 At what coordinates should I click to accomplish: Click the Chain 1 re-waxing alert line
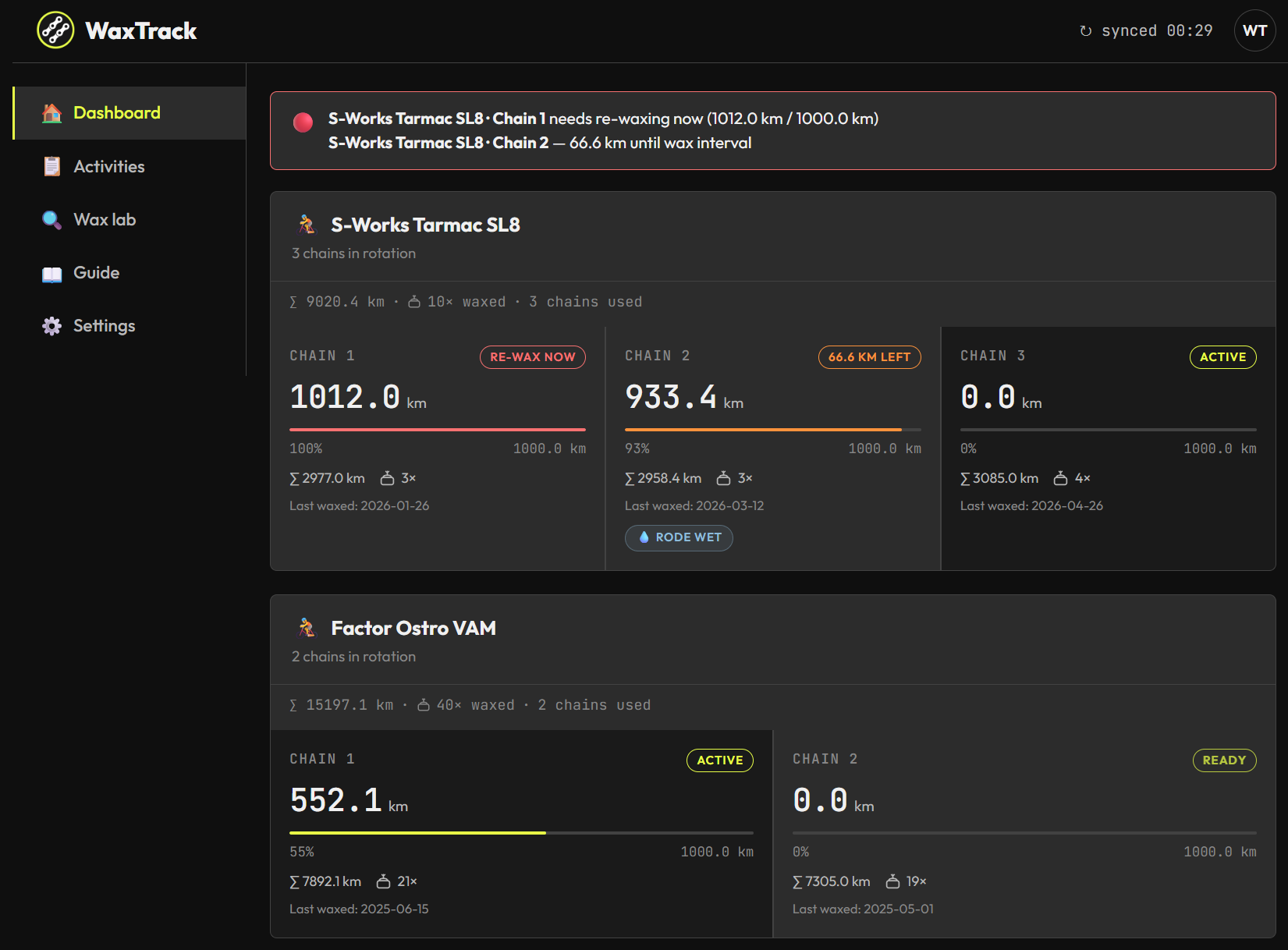tap(603, 119)
